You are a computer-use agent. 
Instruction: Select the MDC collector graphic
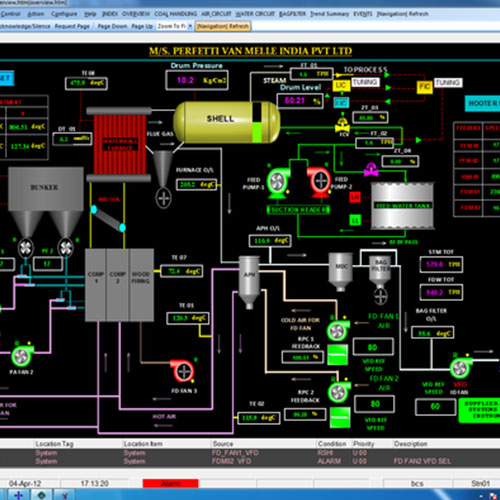point(340,272)
